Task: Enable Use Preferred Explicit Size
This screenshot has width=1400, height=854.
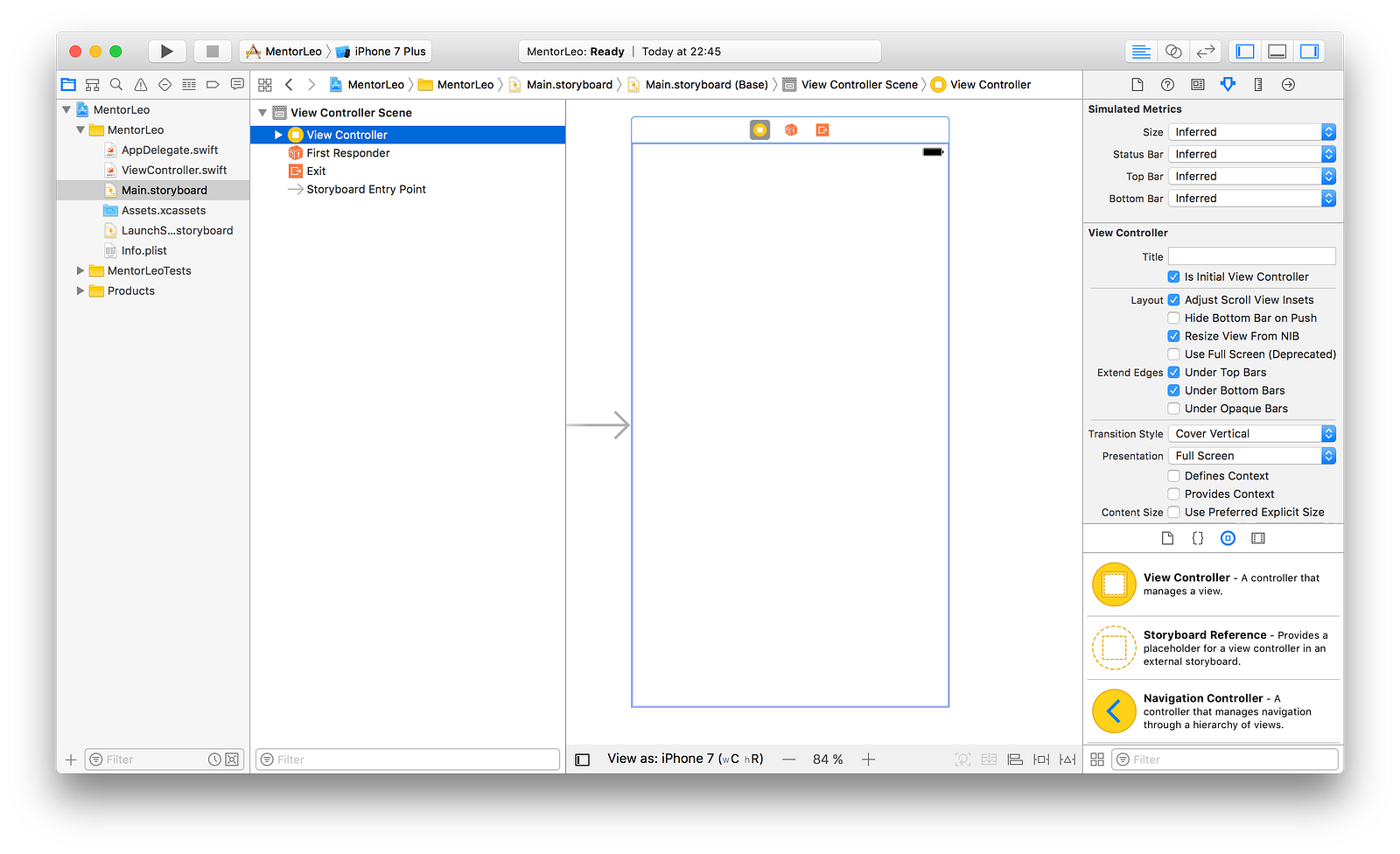Action: 1174,512
